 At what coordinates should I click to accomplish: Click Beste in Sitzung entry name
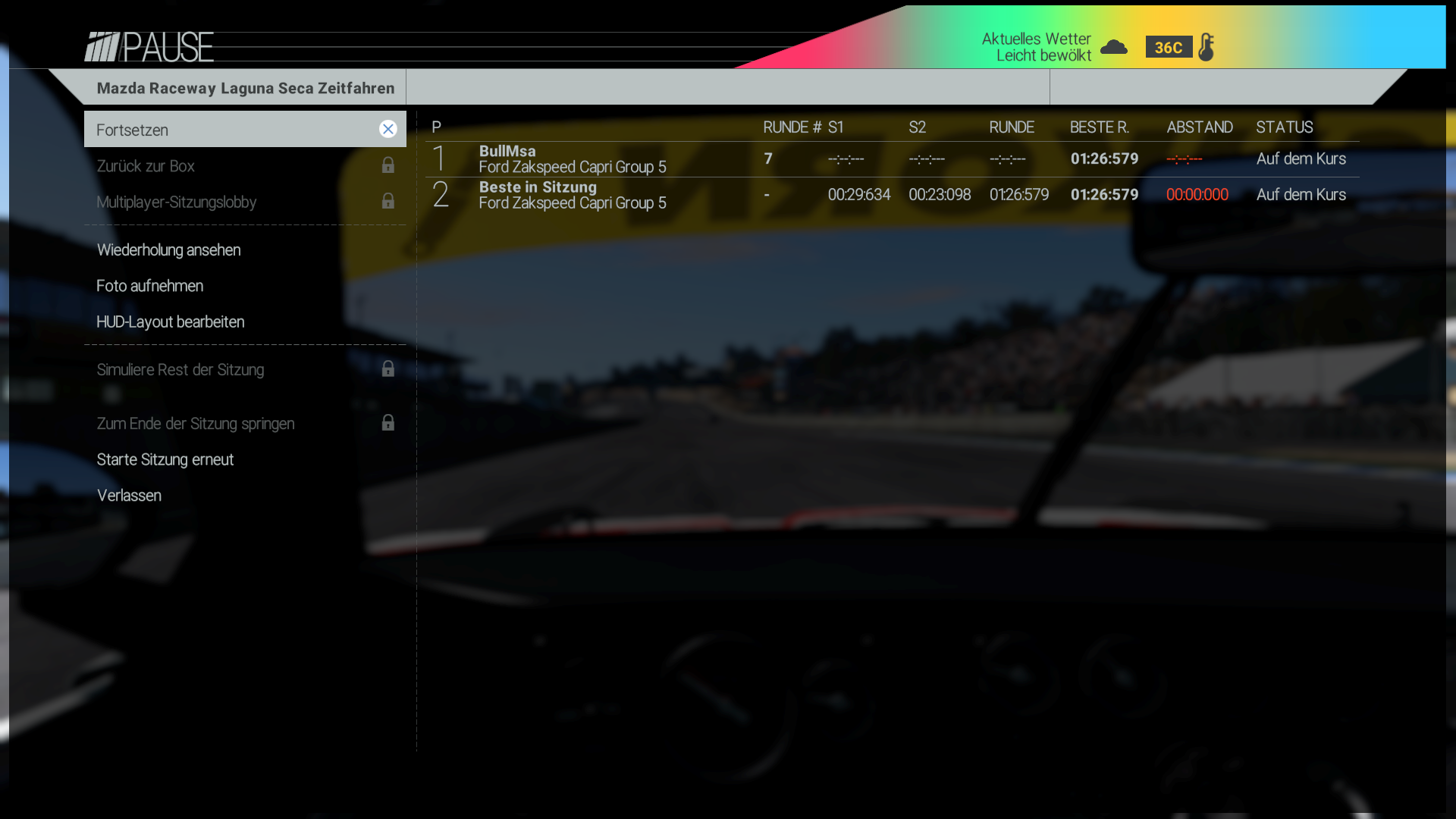(x=538, y=187)
